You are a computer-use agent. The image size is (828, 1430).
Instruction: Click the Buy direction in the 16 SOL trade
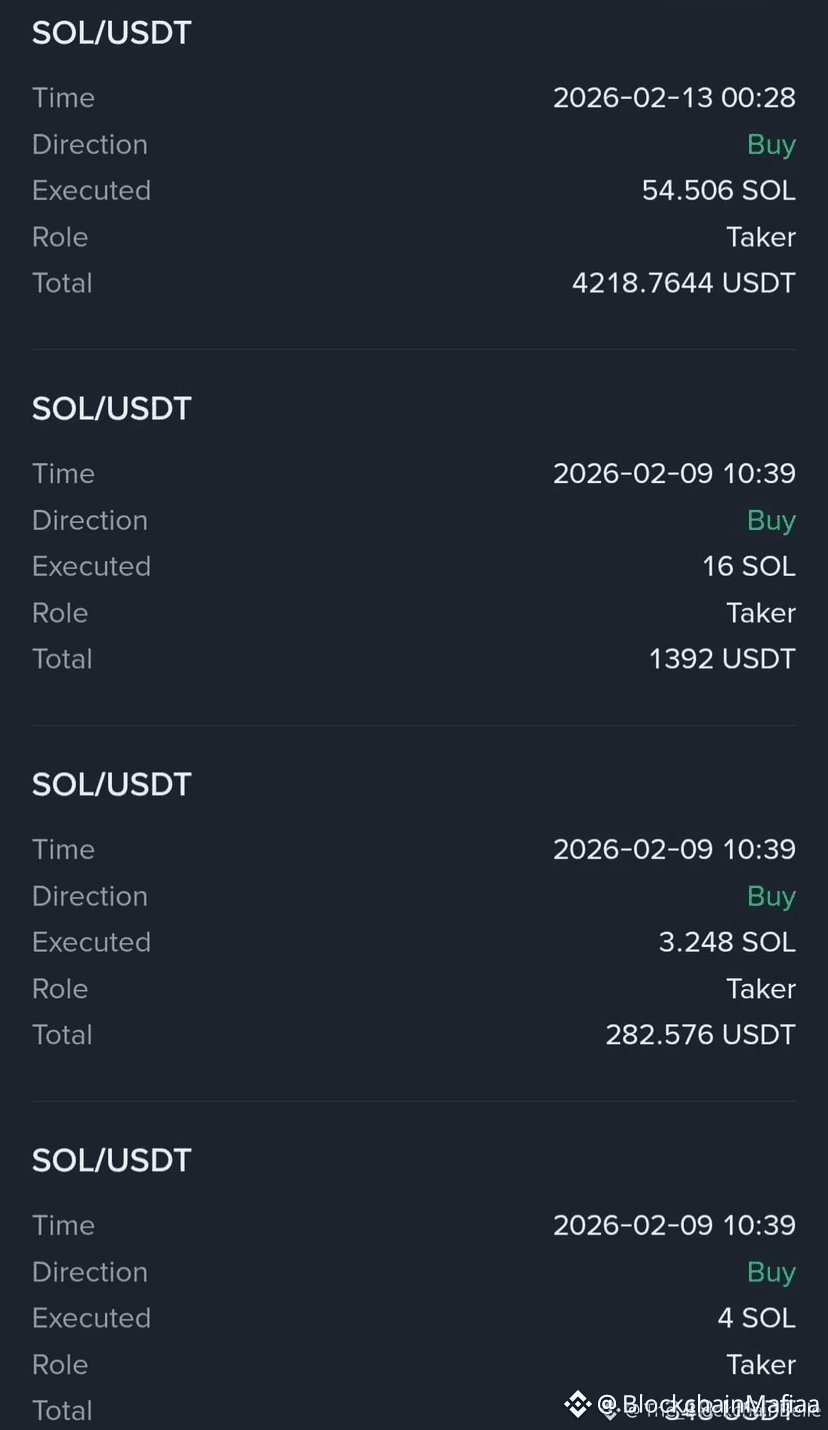tap(771, 521)
